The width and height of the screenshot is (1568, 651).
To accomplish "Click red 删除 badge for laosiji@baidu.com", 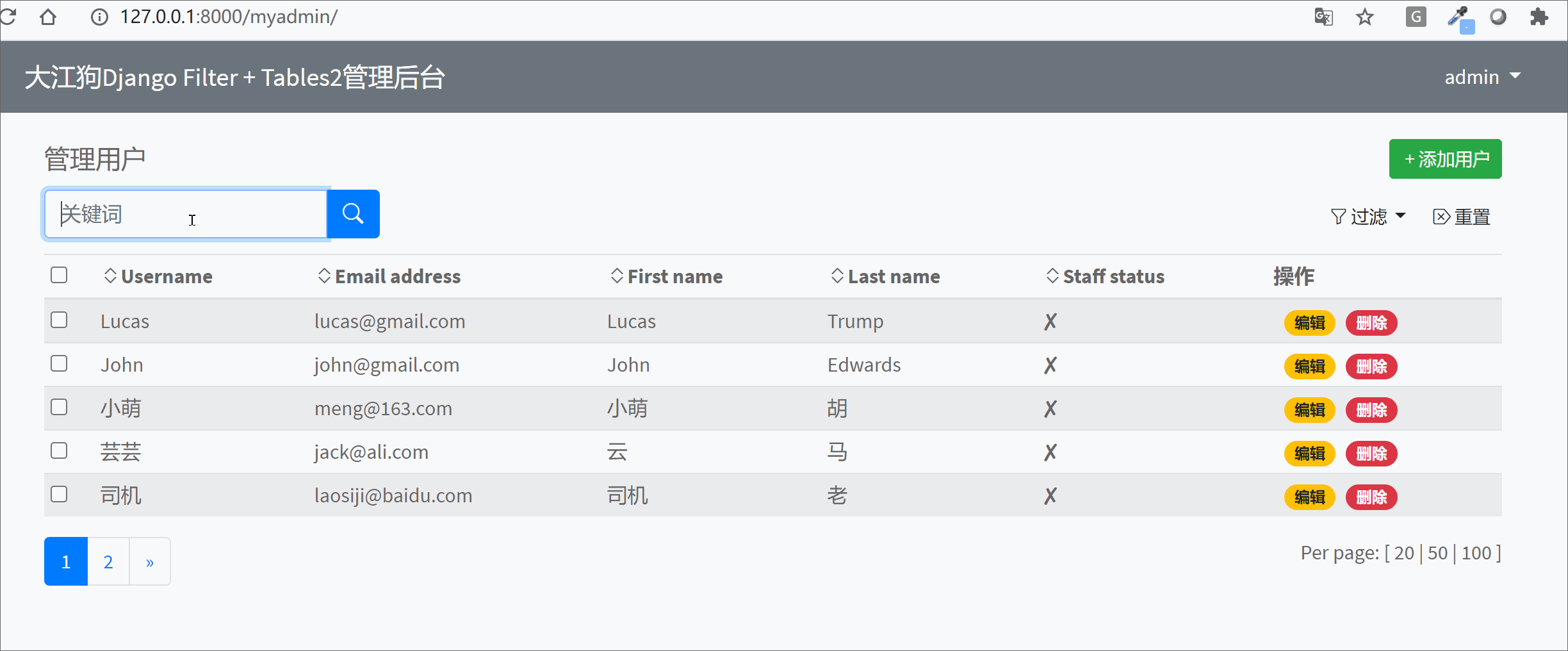I will pyautogui.click(x=1371, y=497).
